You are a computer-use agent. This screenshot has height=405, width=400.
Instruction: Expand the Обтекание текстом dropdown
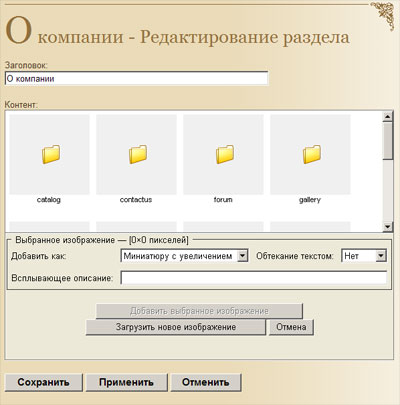pyautogui.click(x=364, y=256)
